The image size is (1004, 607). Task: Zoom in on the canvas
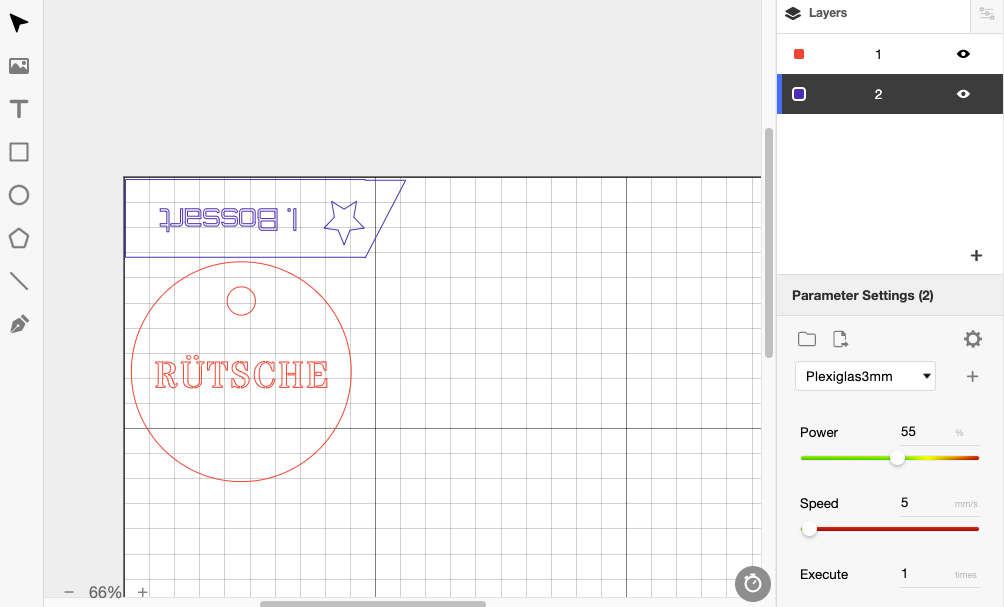click(x=142, y=592)
